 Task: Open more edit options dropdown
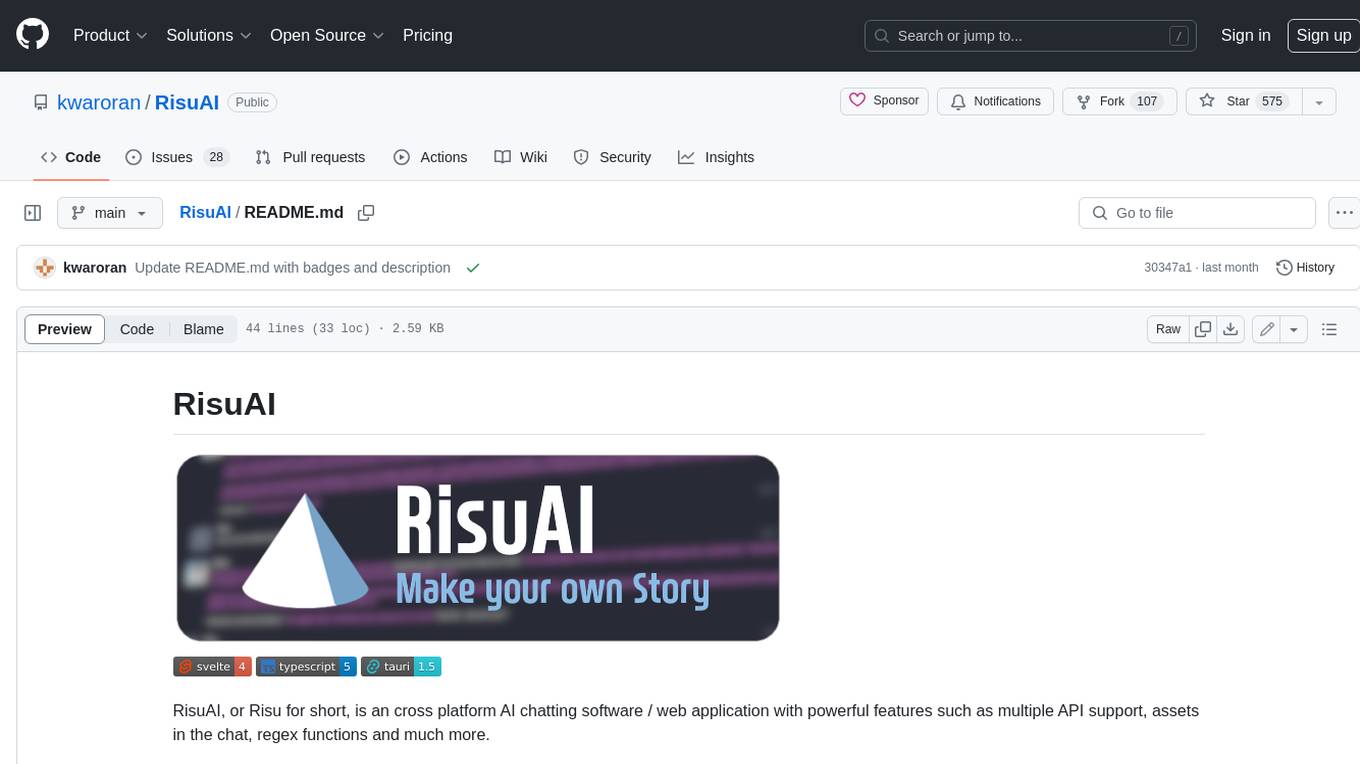click(1294, 329)
